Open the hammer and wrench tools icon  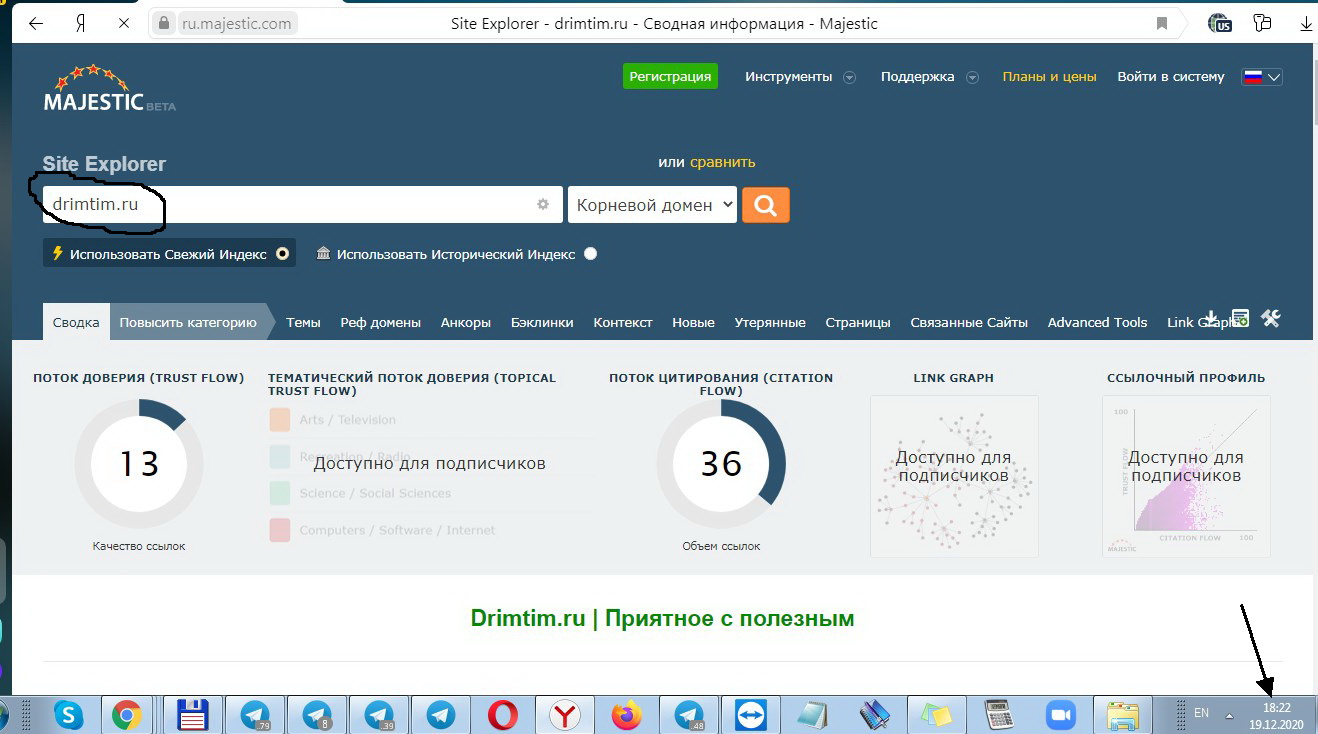[x=1271, y=318]
